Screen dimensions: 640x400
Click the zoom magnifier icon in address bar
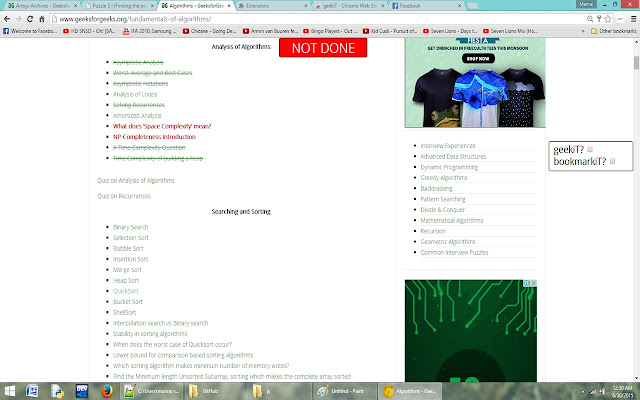click(590, 19)
